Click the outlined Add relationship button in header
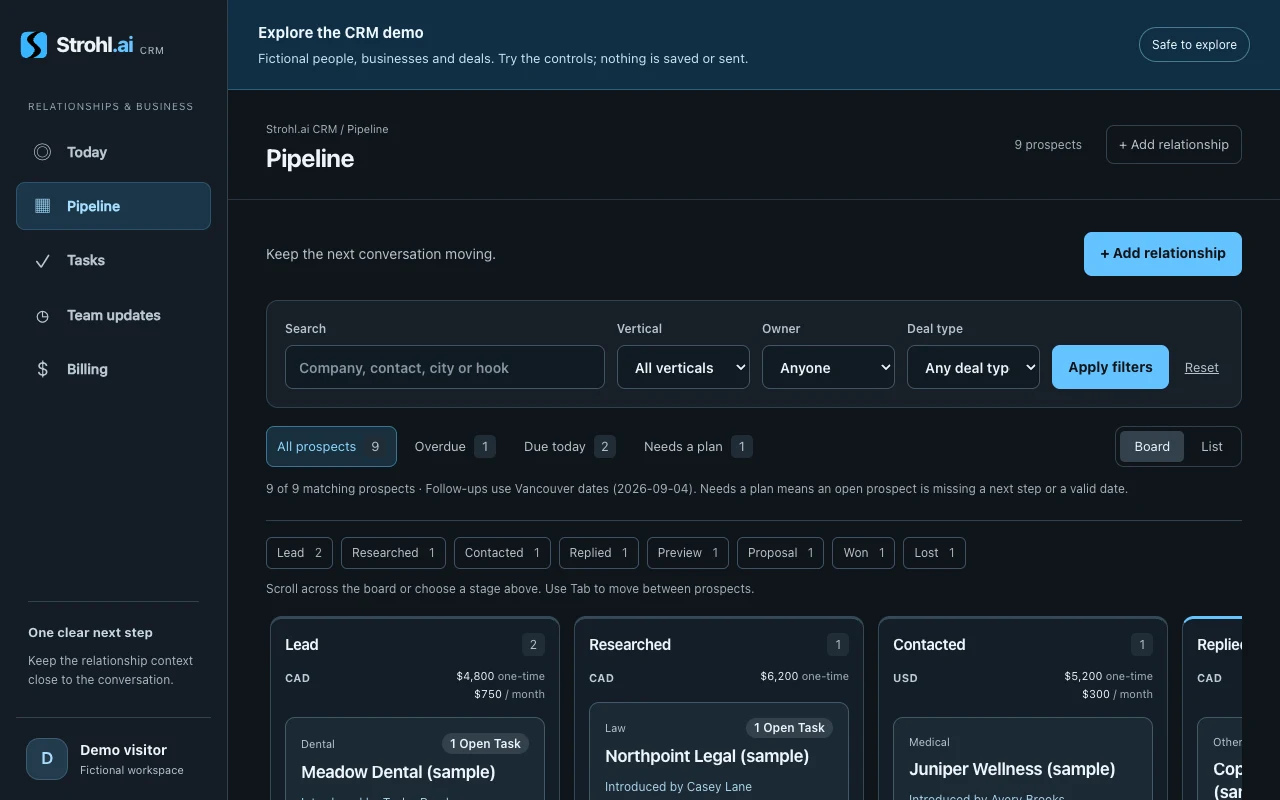The height and width of the screenshot is (800, 1280). click(x=1174, y=144)
